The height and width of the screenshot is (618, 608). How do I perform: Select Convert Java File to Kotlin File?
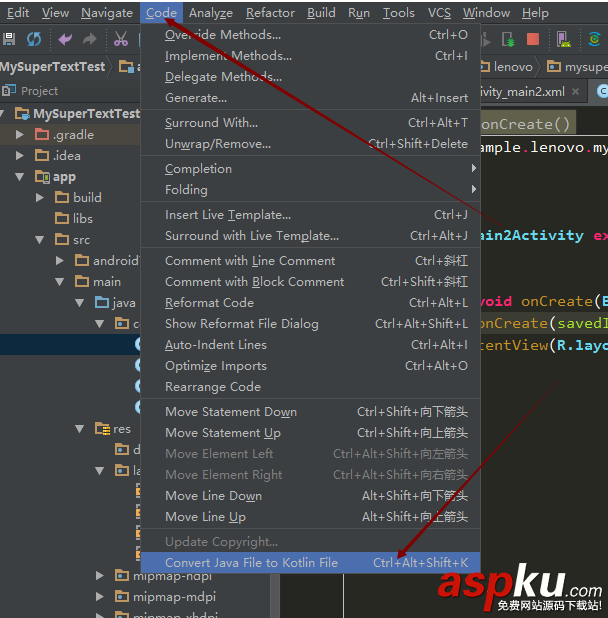tap(311, 562)
